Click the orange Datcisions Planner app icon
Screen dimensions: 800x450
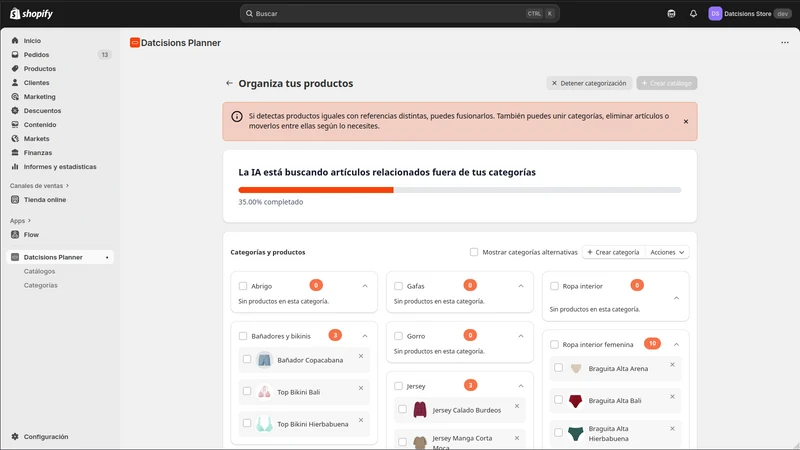(135, 43)
